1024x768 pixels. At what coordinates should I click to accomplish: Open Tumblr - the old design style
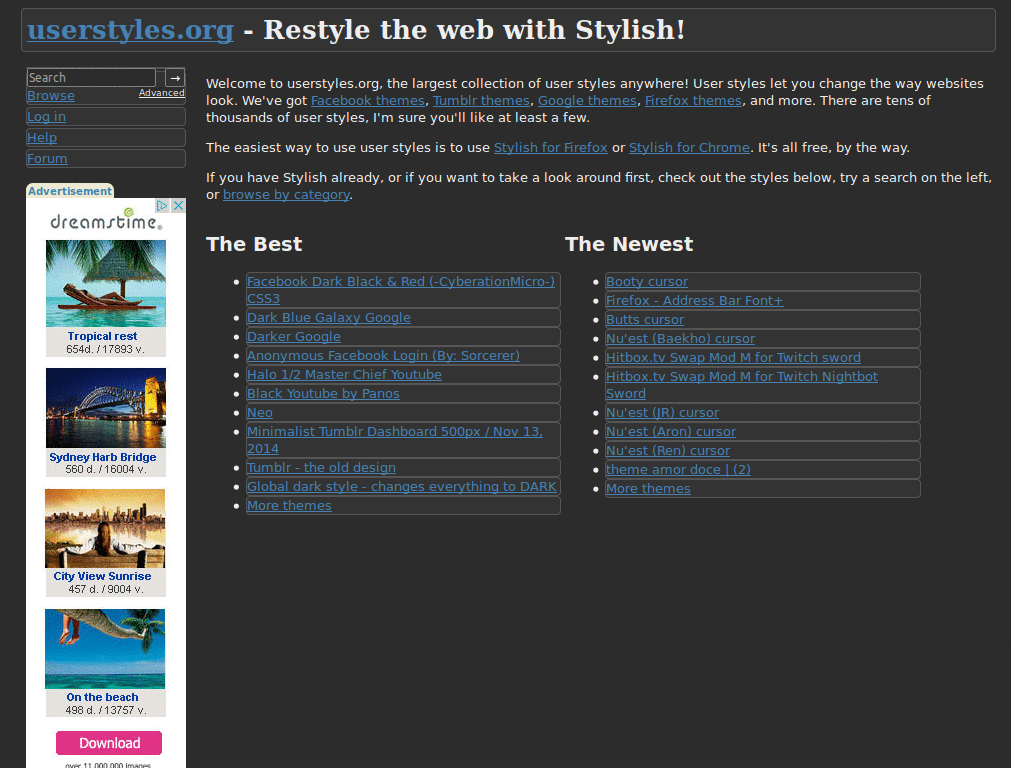tap(321, 468)
